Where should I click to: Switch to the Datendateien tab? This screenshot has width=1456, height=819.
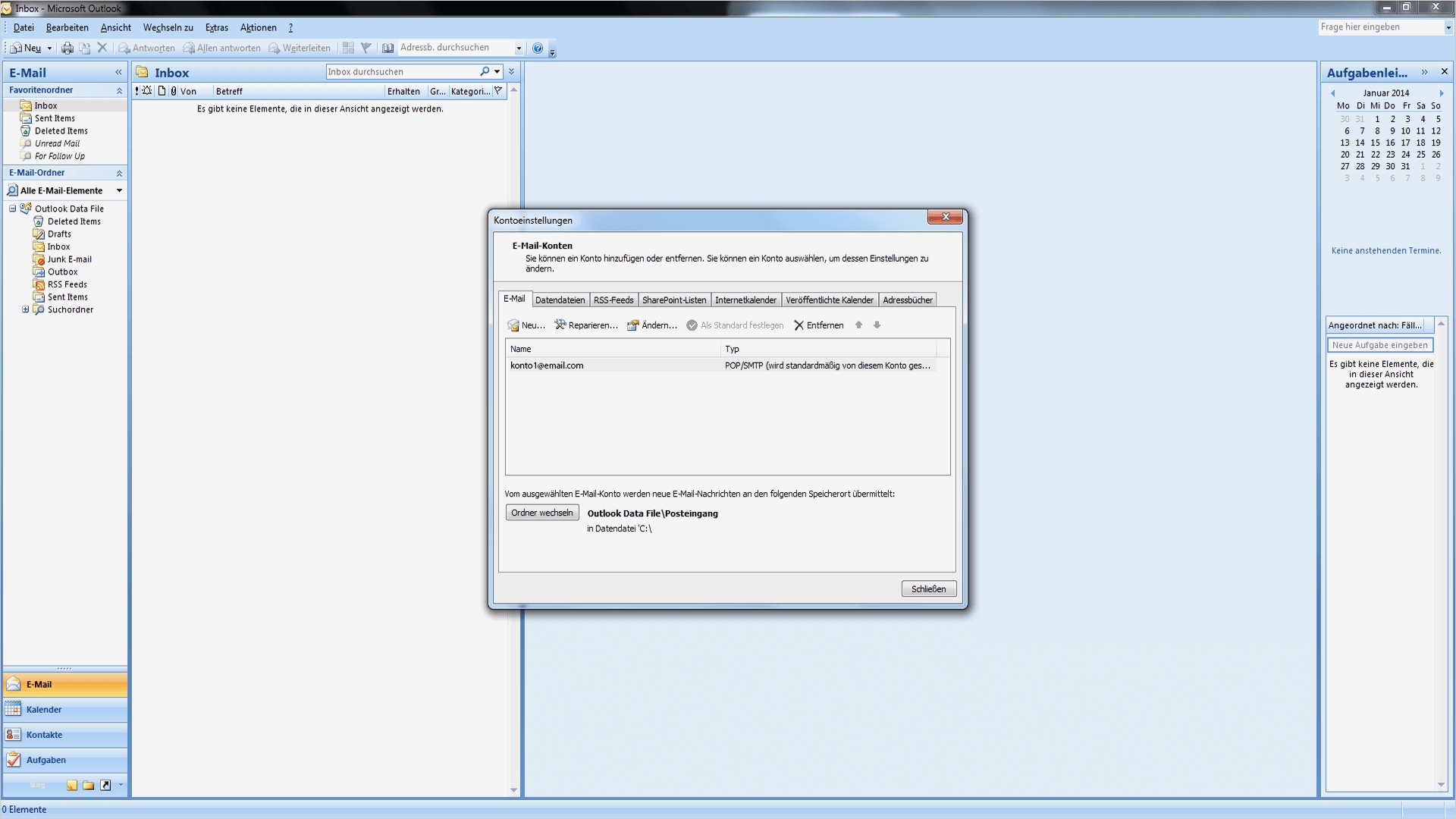[x=560, y=300]
